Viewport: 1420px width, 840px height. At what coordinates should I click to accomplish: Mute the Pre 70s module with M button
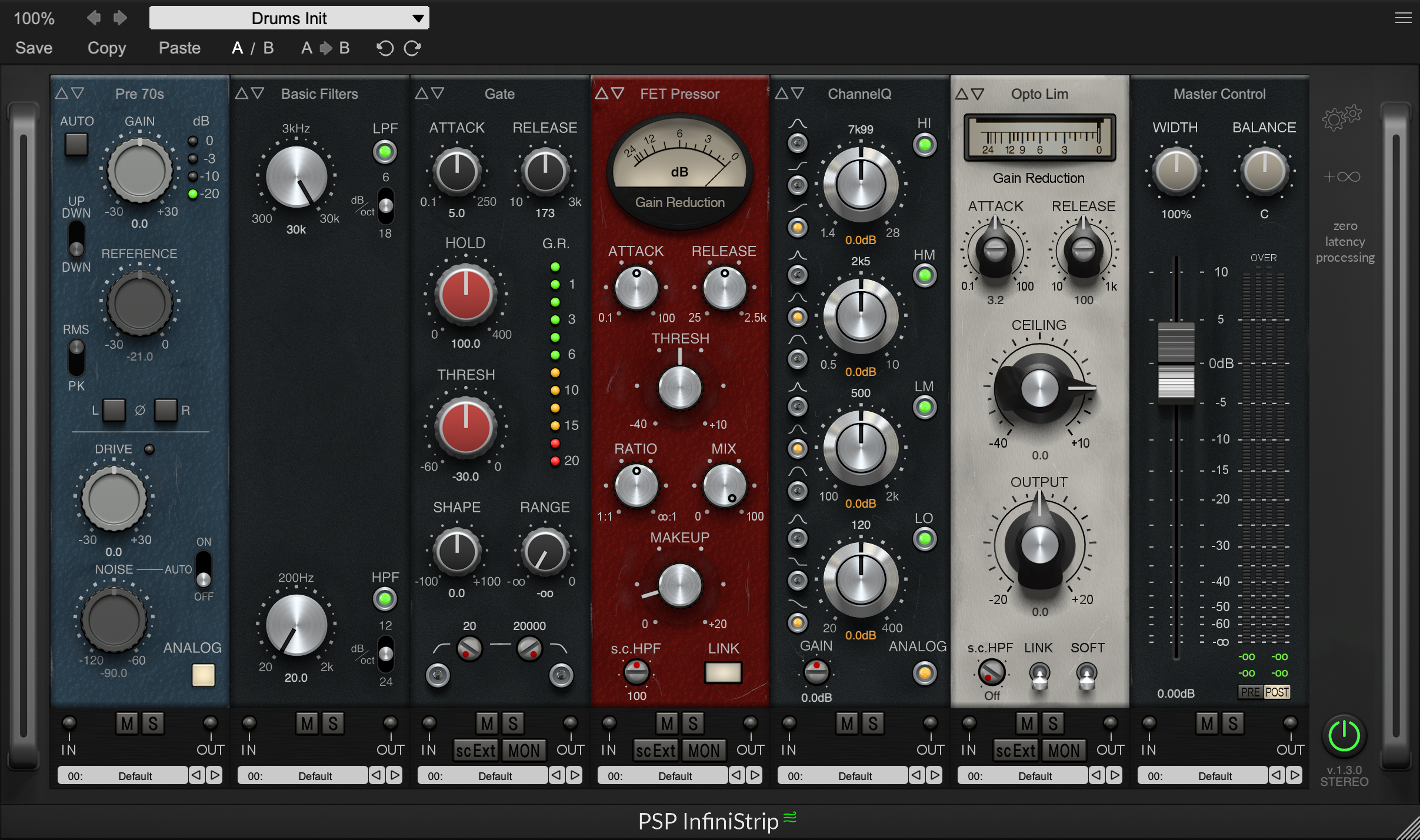[127, 724]
